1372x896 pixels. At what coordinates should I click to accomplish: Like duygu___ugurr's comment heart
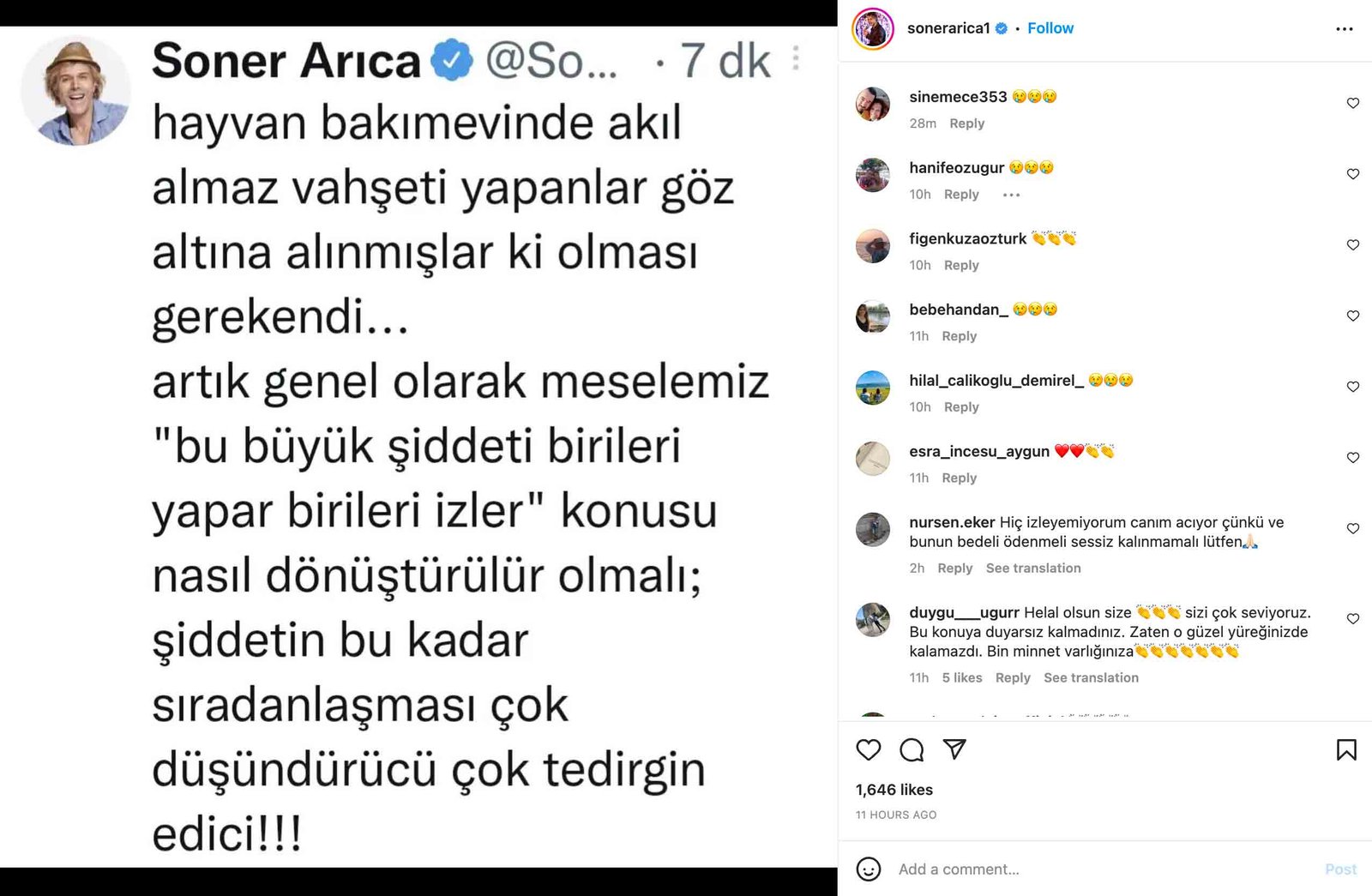click(1353, 618)
